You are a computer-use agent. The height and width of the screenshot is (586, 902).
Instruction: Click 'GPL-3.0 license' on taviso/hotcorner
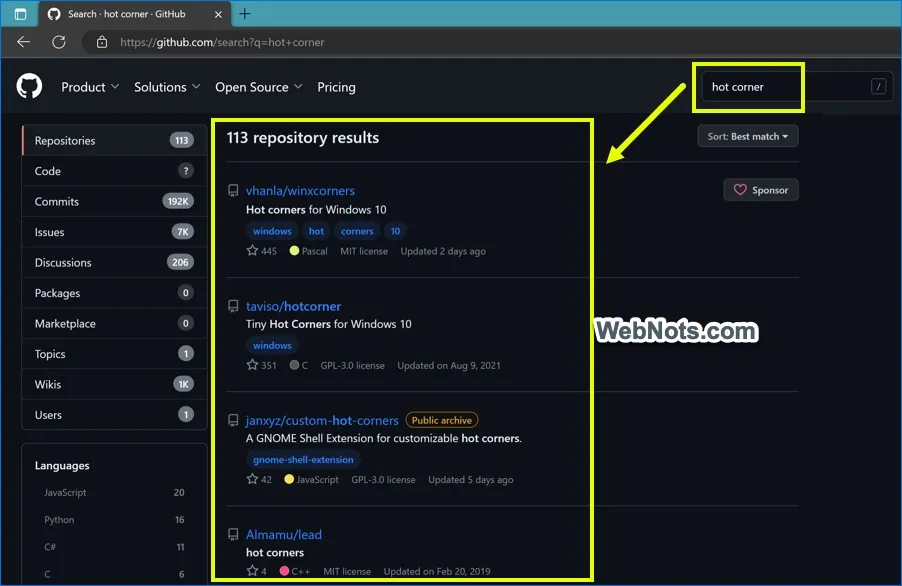coord(352,365)
